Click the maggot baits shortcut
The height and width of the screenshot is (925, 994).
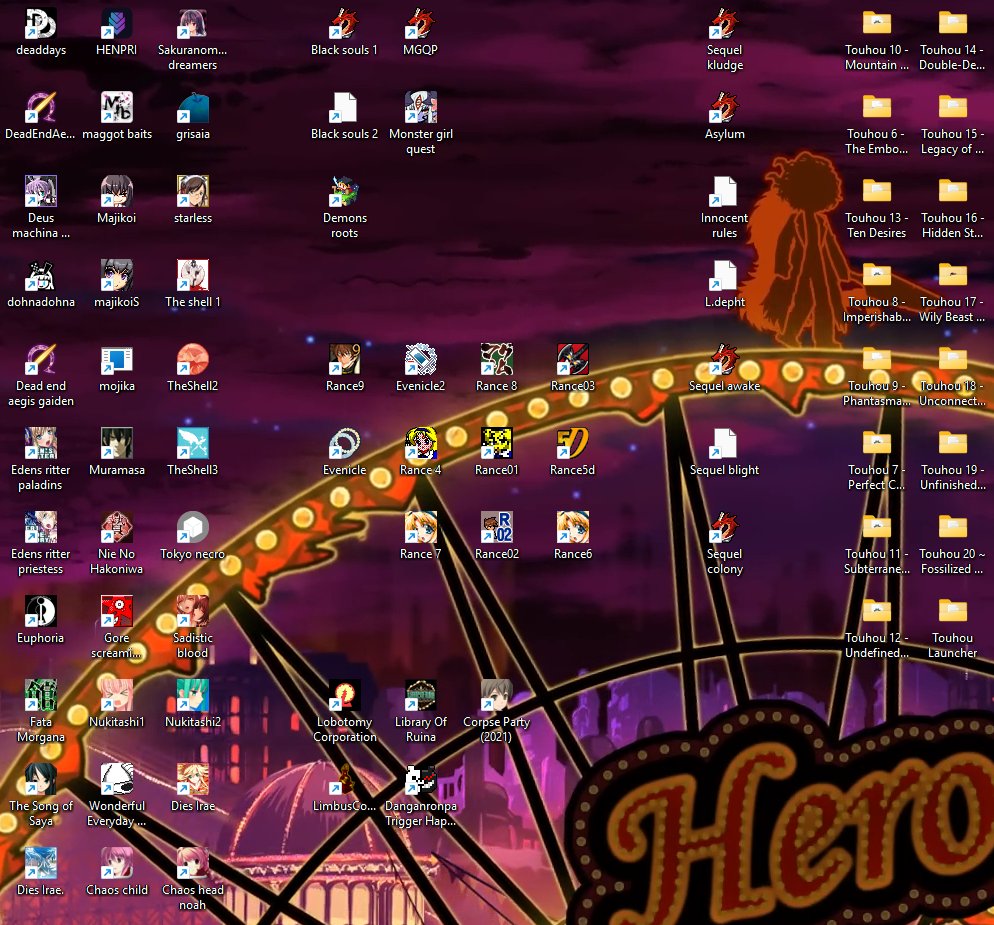117,108
